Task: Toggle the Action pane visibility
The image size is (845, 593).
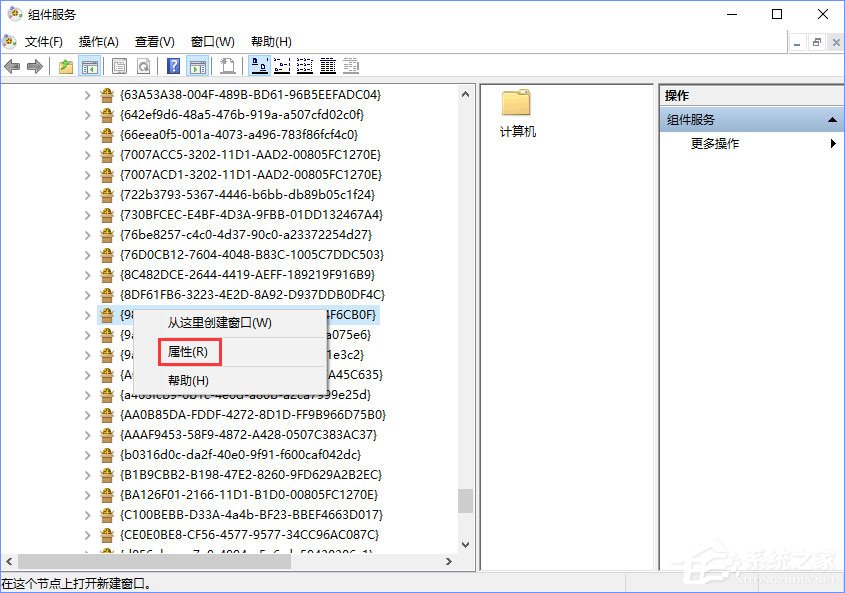Action: pos(197,65)
